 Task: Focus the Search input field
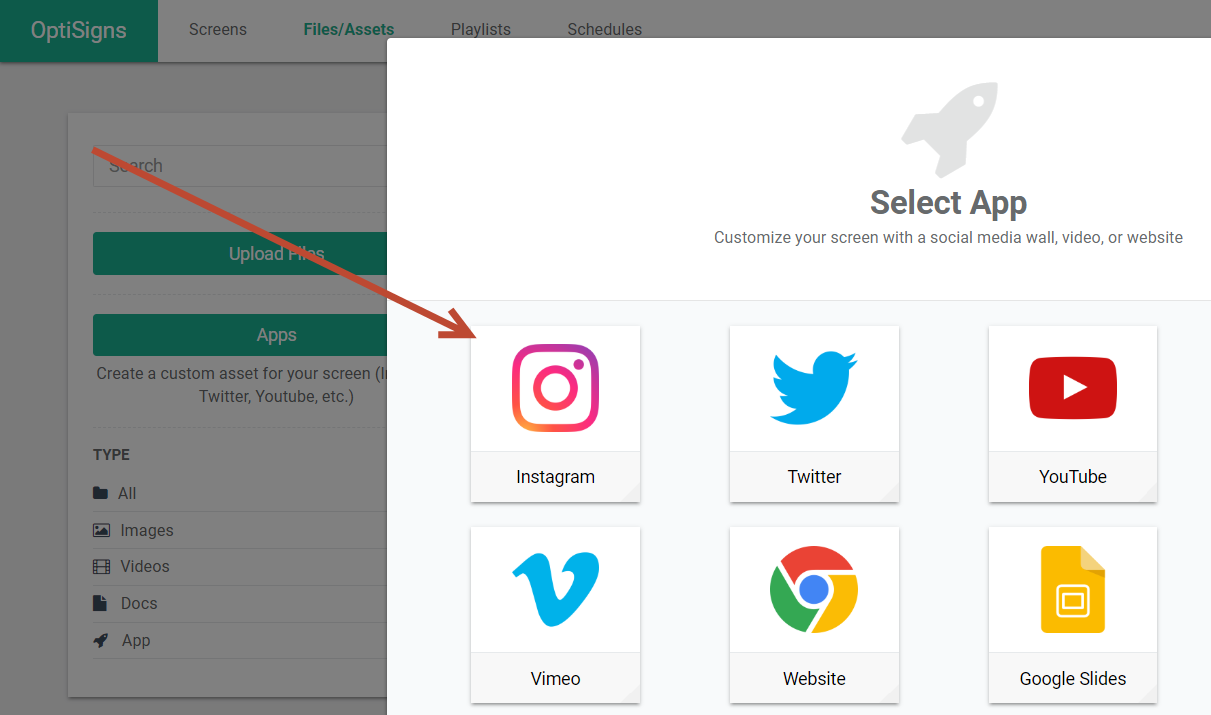coord(240,166)
